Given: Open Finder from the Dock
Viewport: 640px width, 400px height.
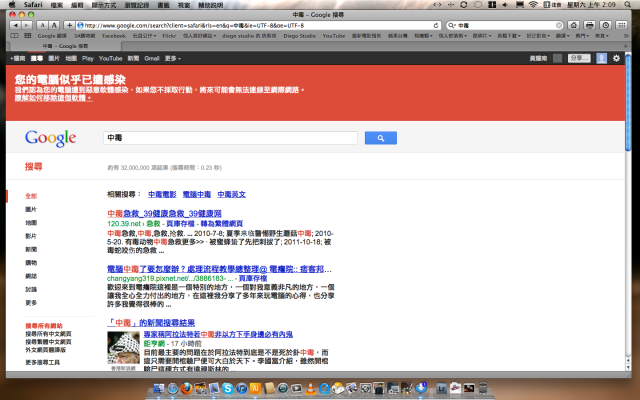Looking at the screenshot, I should (158, 388).
